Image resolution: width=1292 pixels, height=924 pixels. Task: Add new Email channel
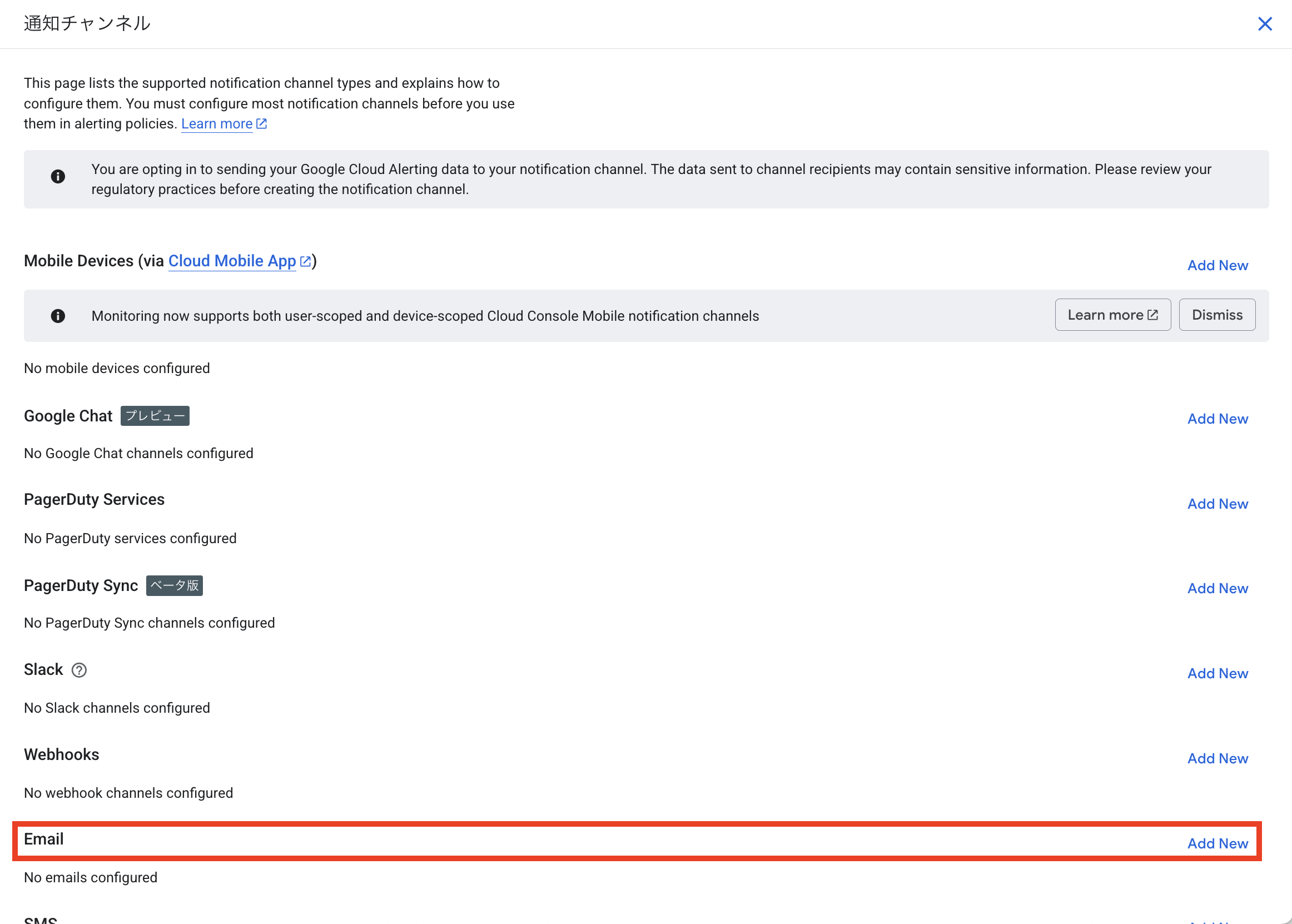pos(1217,843)
